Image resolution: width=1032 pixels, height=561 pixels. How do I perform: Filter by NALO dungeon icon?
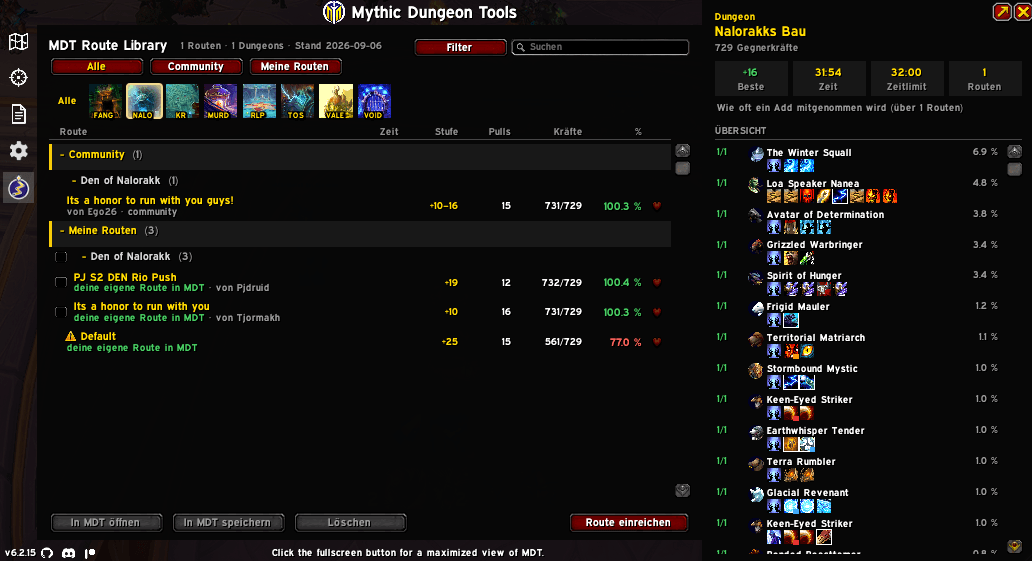(144, 101)
